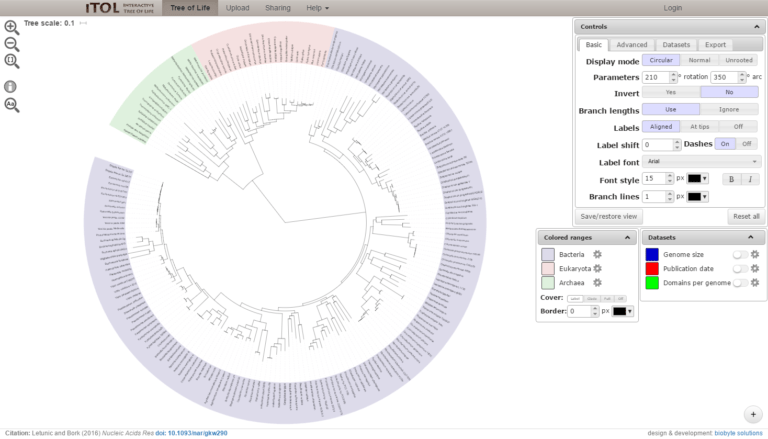
Task: Turn on Publication date dataset toggle
Action: 740,269
